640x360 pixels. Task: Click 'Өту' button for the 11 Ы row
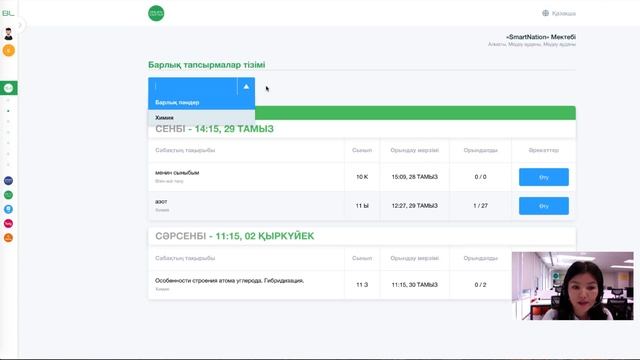[544, 206]
